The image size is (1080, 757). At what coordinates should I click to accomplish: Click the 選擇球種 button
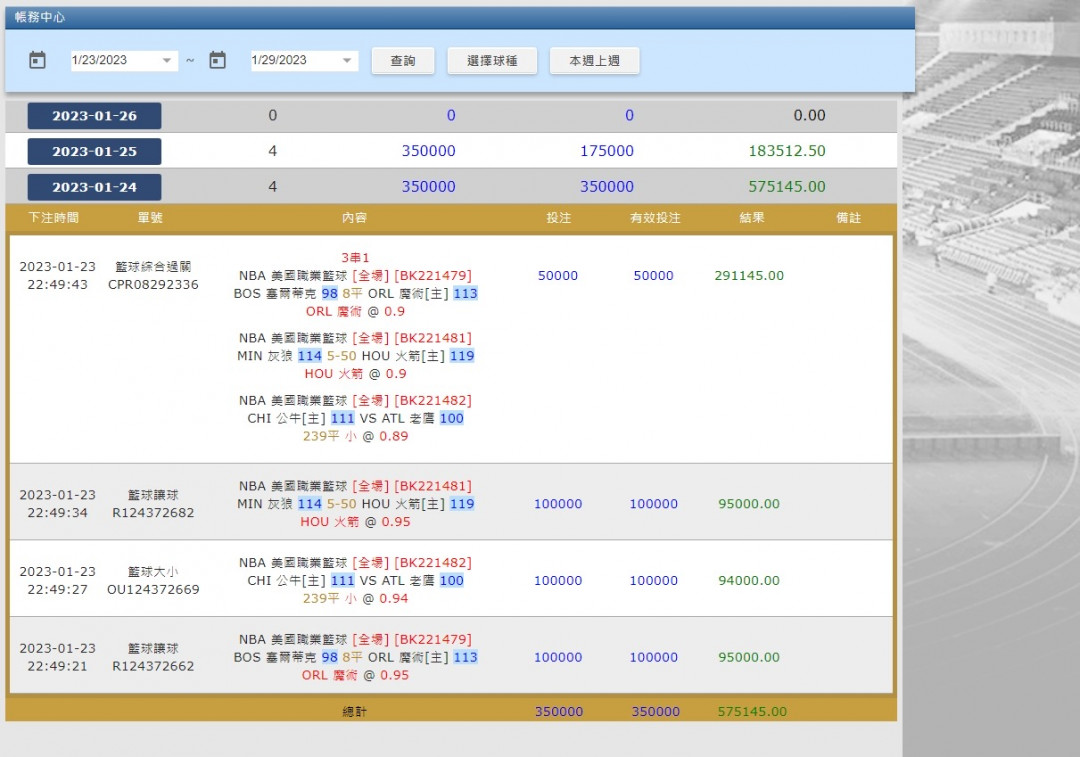tap(492, 61)
